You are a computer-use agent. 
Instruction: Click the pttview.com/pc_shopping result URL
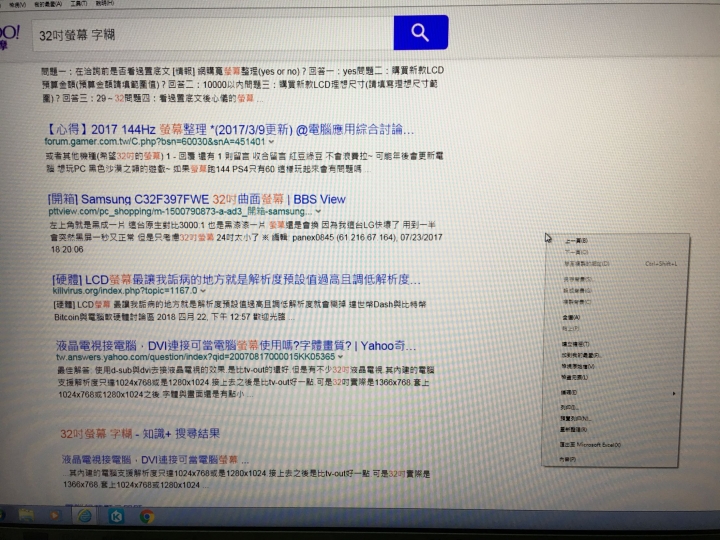(180, 212)
